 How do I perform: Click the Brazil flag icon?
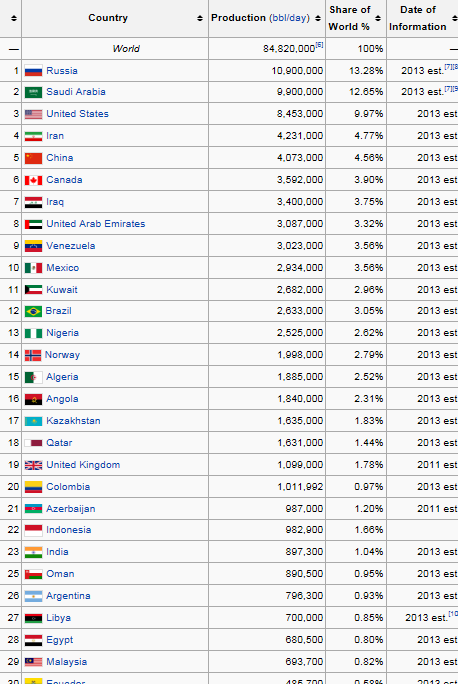[x=33, y=311]
